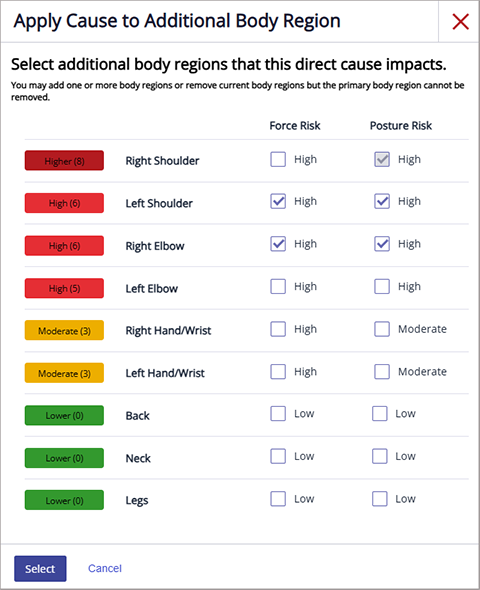Viewport: 480px width, 590px height.
Task: Tick Moderate Posture Risk for Left Hand/Wrist
Action: tap(382, 372)
